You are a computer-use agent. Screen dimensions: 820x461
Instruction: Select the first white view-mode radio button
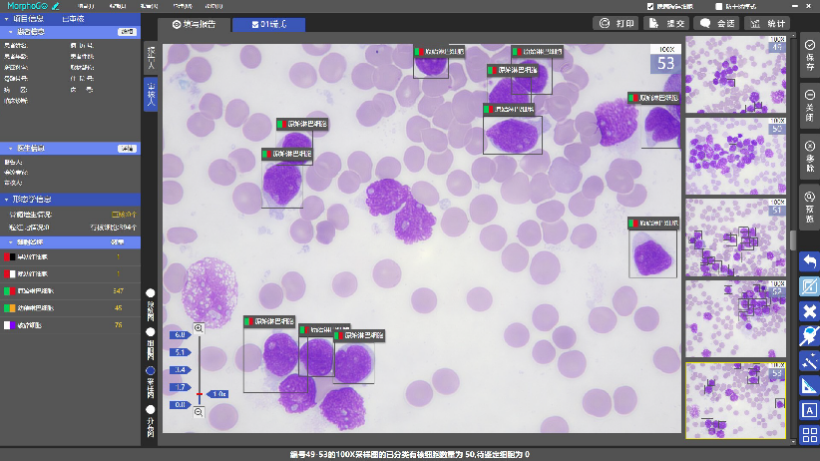coord(150,293)
